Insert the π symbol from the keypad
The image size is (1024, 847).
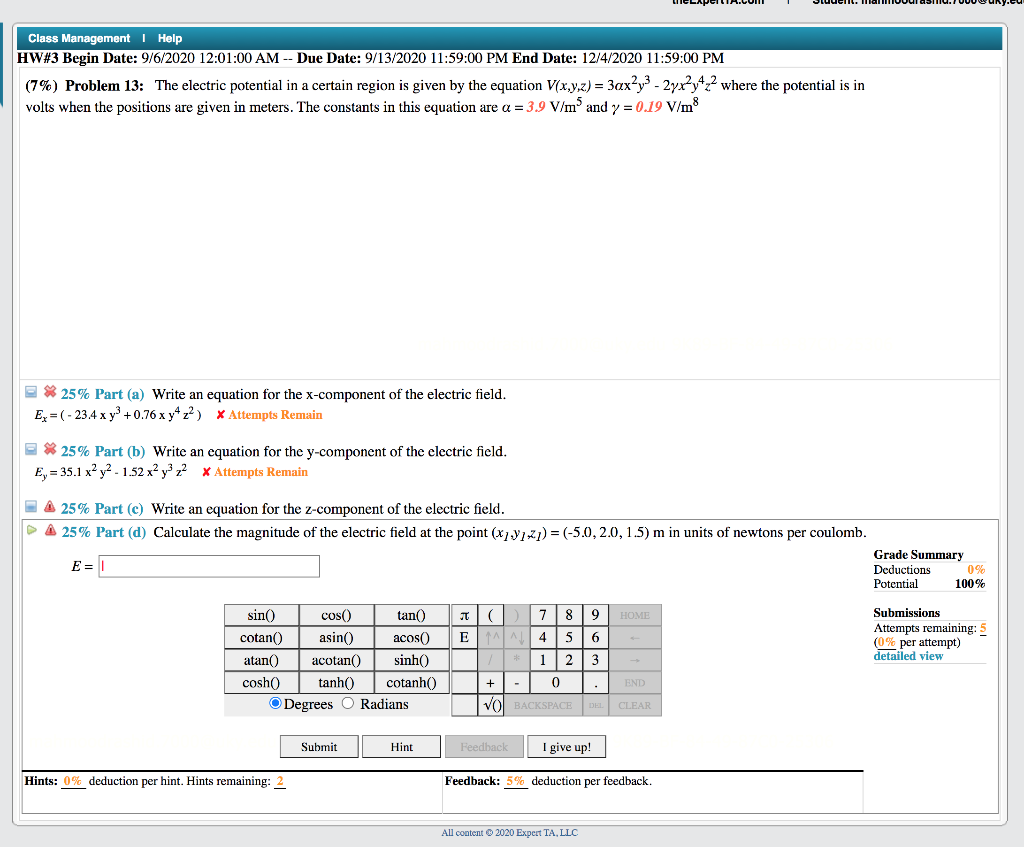(462, 614)
